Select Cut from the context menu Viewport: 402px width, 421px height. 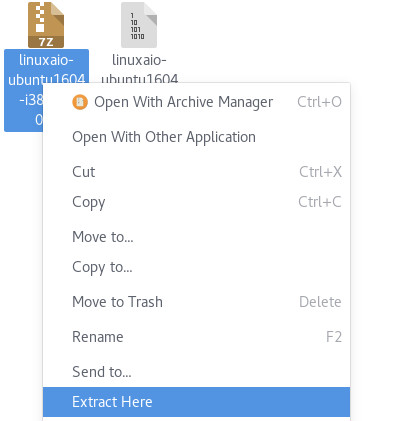click(197, 172)
